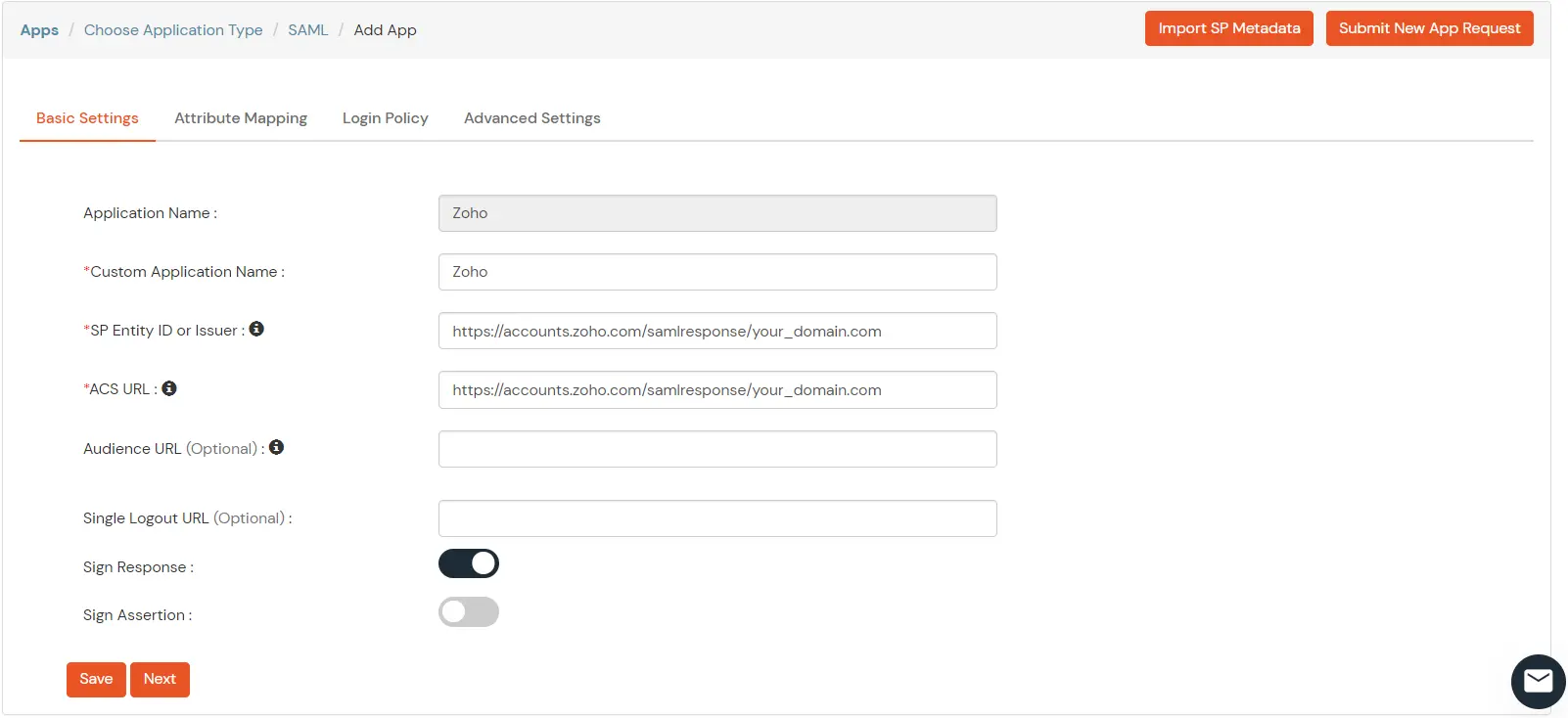1568x718 pixels.
Task: Turn off the Sign Response toggle
Action: pos(469,563)
